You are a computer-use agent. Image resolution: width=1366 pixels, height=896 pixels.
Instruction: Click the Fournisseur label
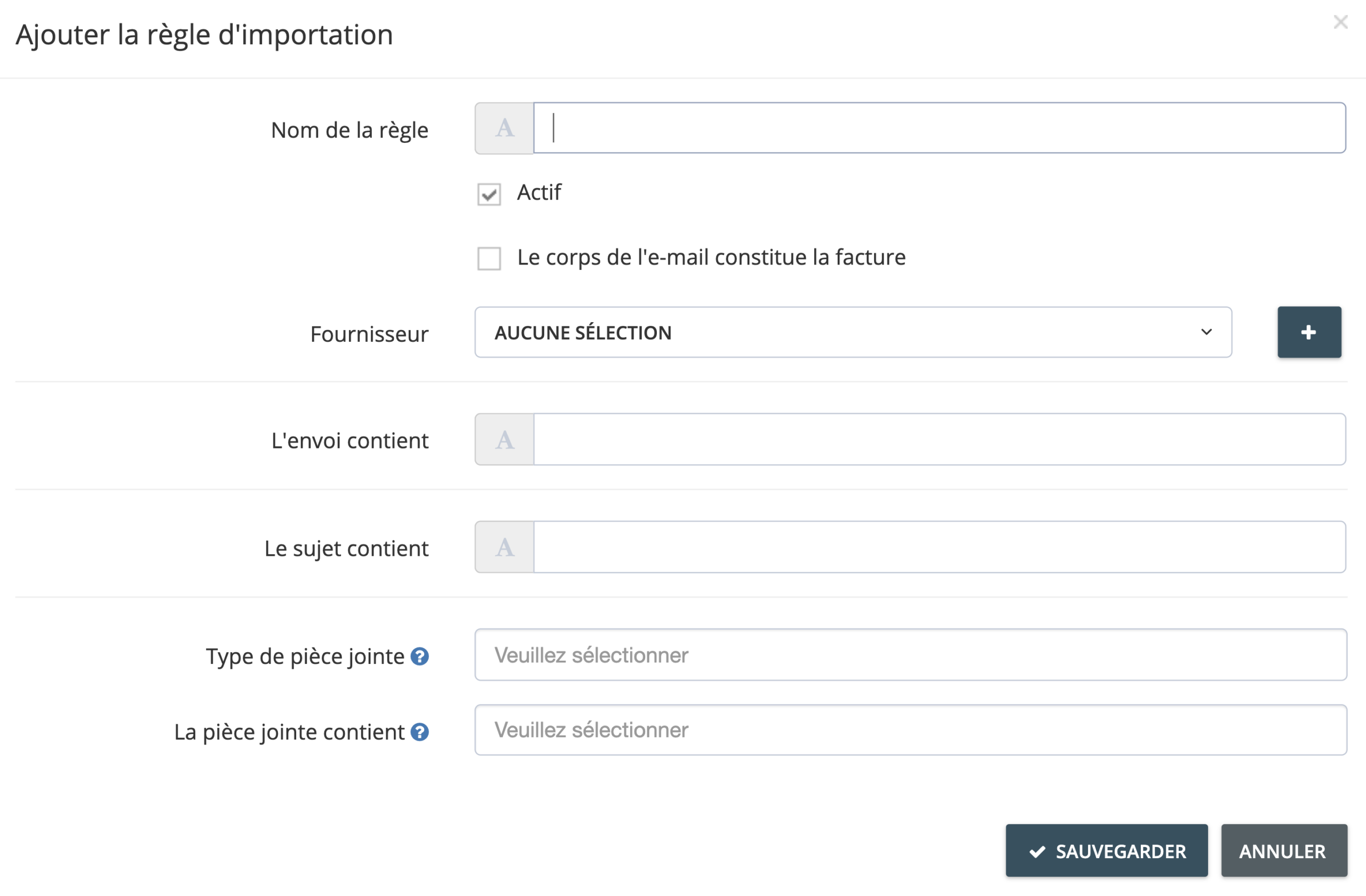pos(369,334)
